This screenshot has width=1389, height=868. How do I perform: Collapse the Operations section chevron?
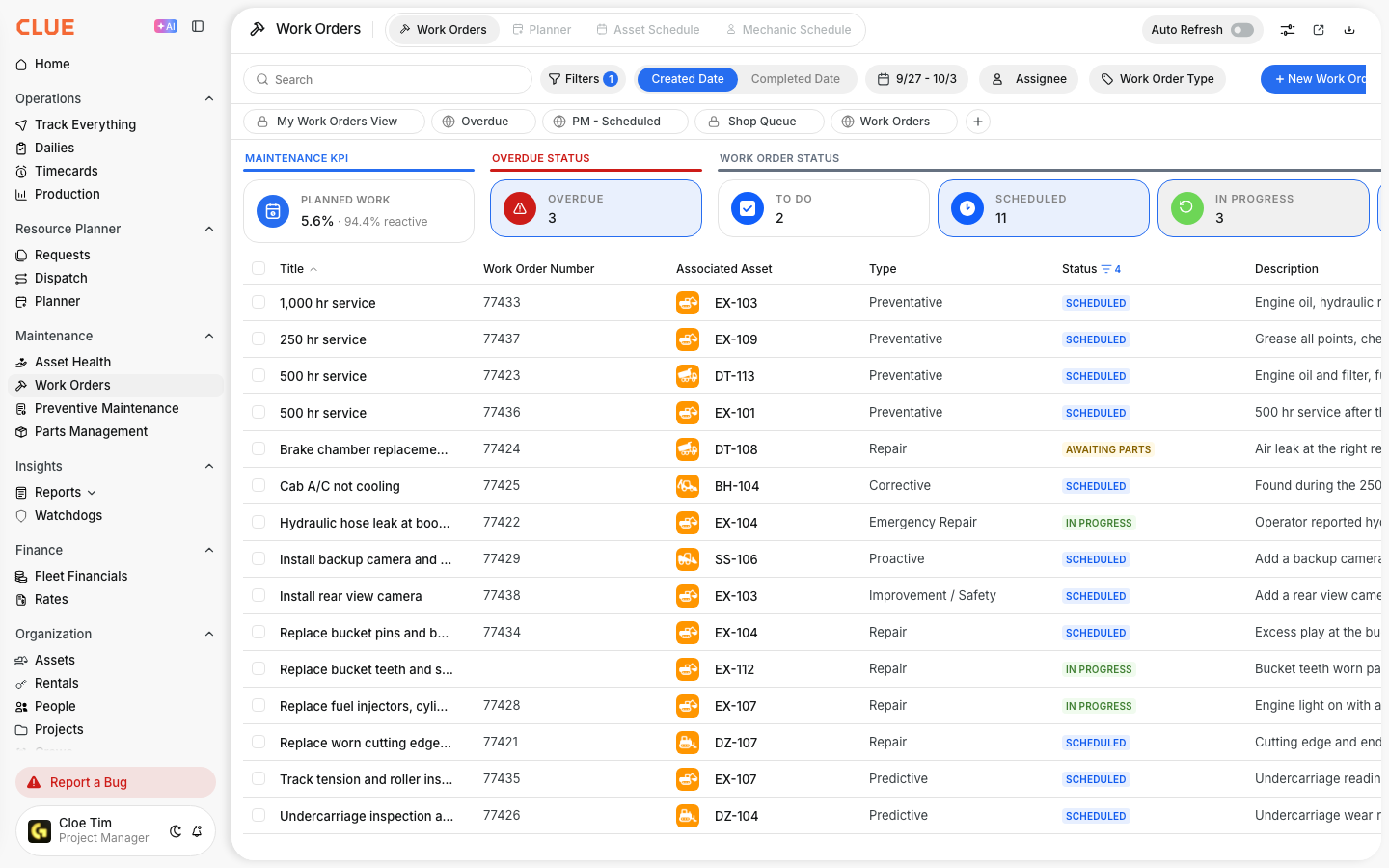pyautogui.click(x=209, y=98)
